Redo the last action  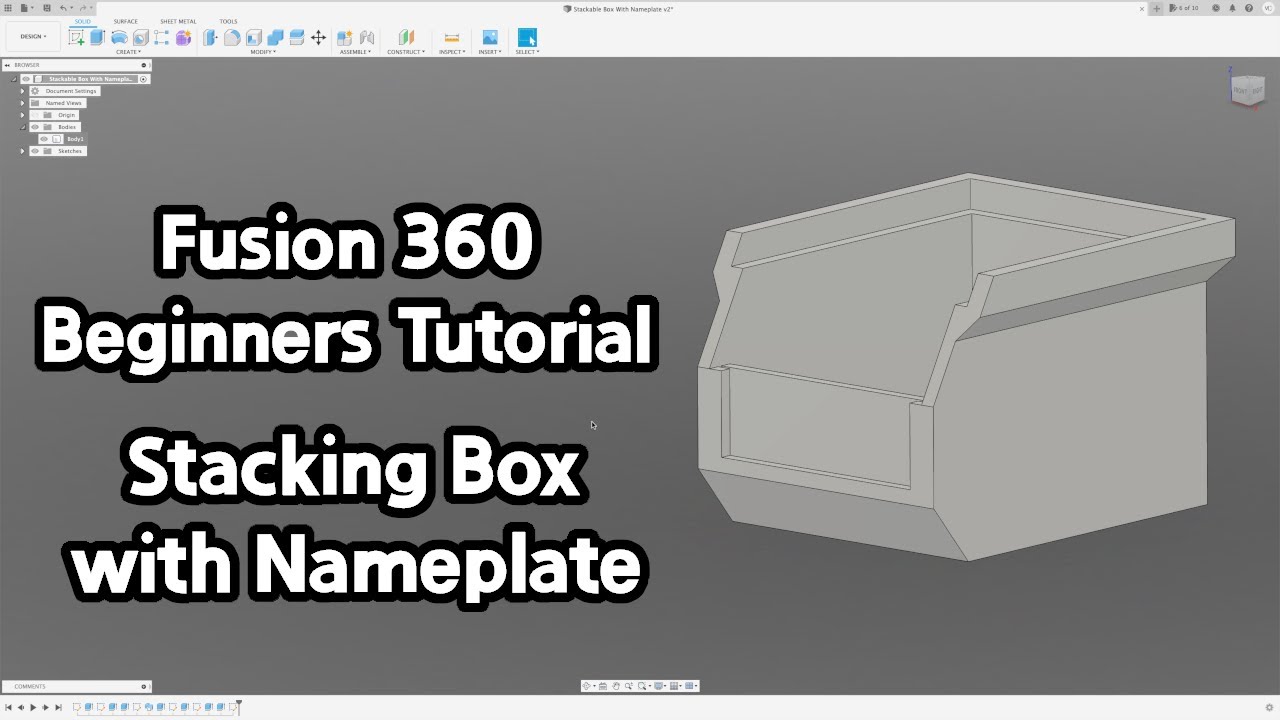(x=84, y=8)
